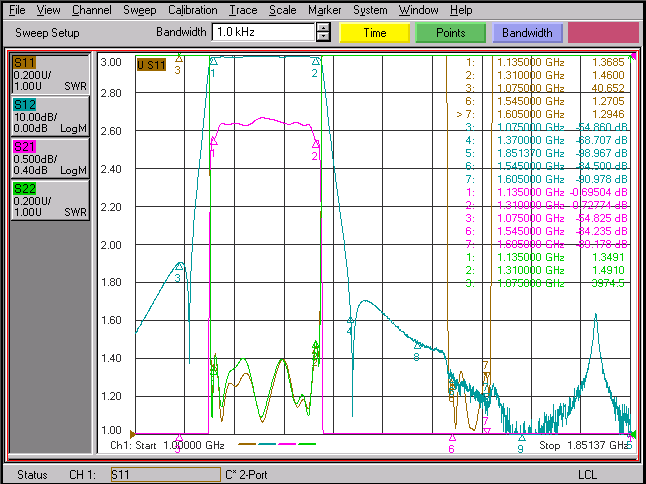Click S21 marker 2 triangle on the magenta trace
Screen dimensions: 646x484
[x=316, y=144]
